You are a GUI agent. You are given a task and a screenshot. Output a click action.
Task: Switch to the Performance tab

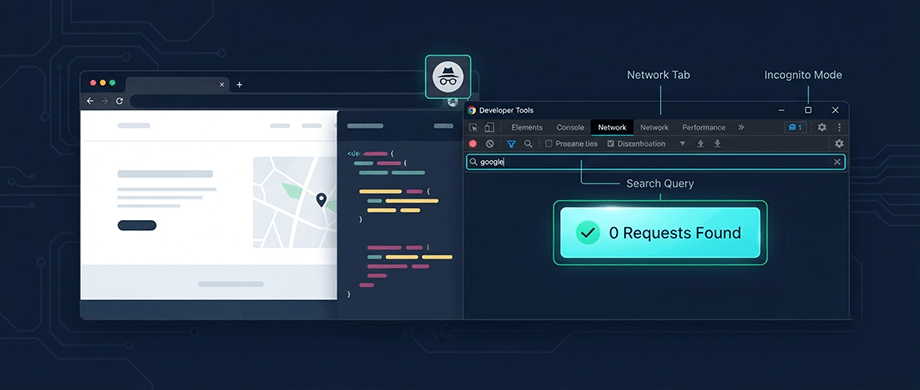[703, 127]
